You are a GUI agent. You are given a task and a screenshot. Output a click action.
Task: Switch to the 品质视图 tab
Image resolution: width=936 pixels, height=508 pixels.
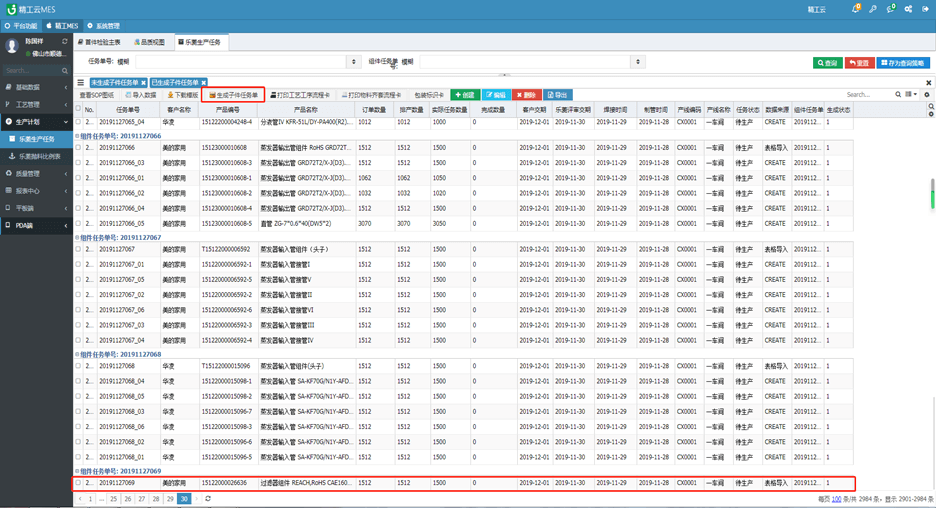point(150,42)
